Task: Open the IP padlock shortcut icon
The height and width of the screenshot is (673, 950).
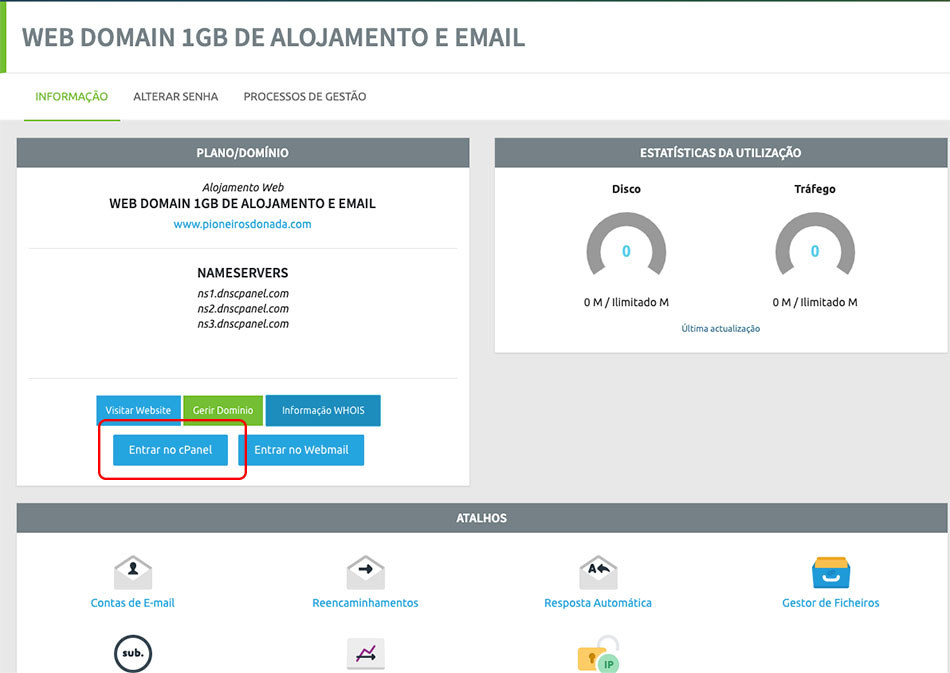Action: tap(598, 654)
